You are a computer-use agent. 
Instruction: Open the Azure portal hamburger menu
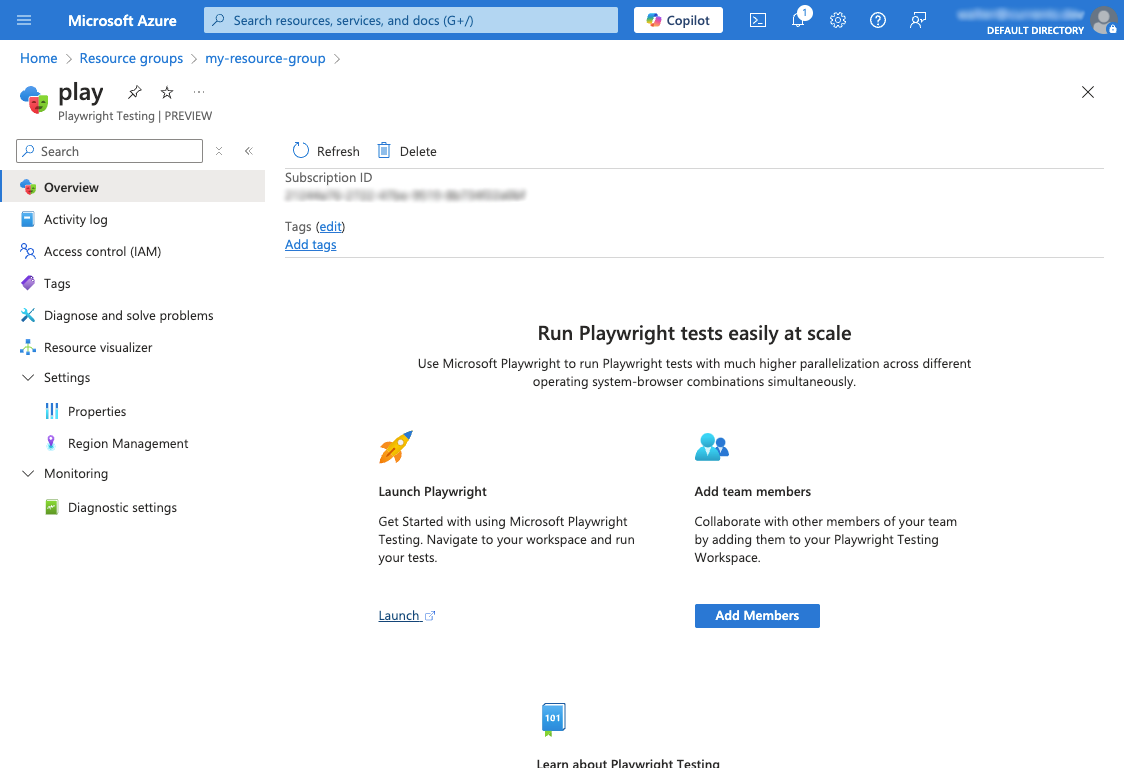(25, 20)
